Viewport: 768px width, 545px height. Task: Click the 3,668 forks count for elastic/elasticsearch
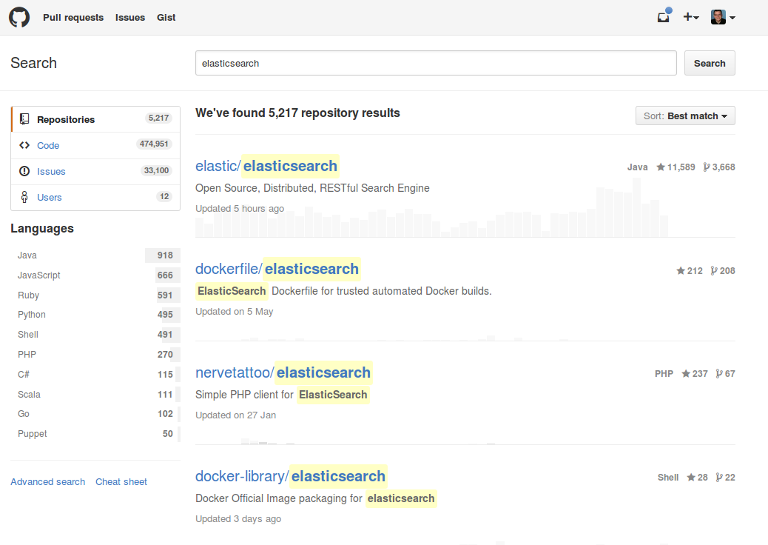click(719, 167)
